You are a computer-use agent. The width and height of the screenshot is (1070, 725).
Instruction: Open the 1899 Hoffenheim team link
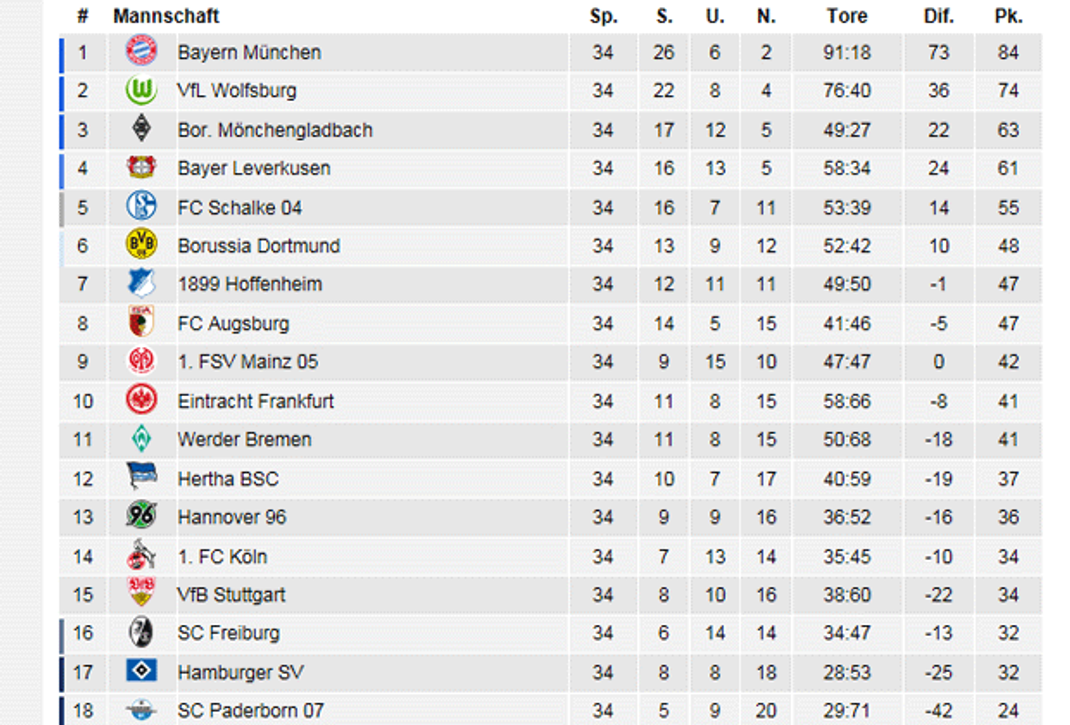pos(250,284)
